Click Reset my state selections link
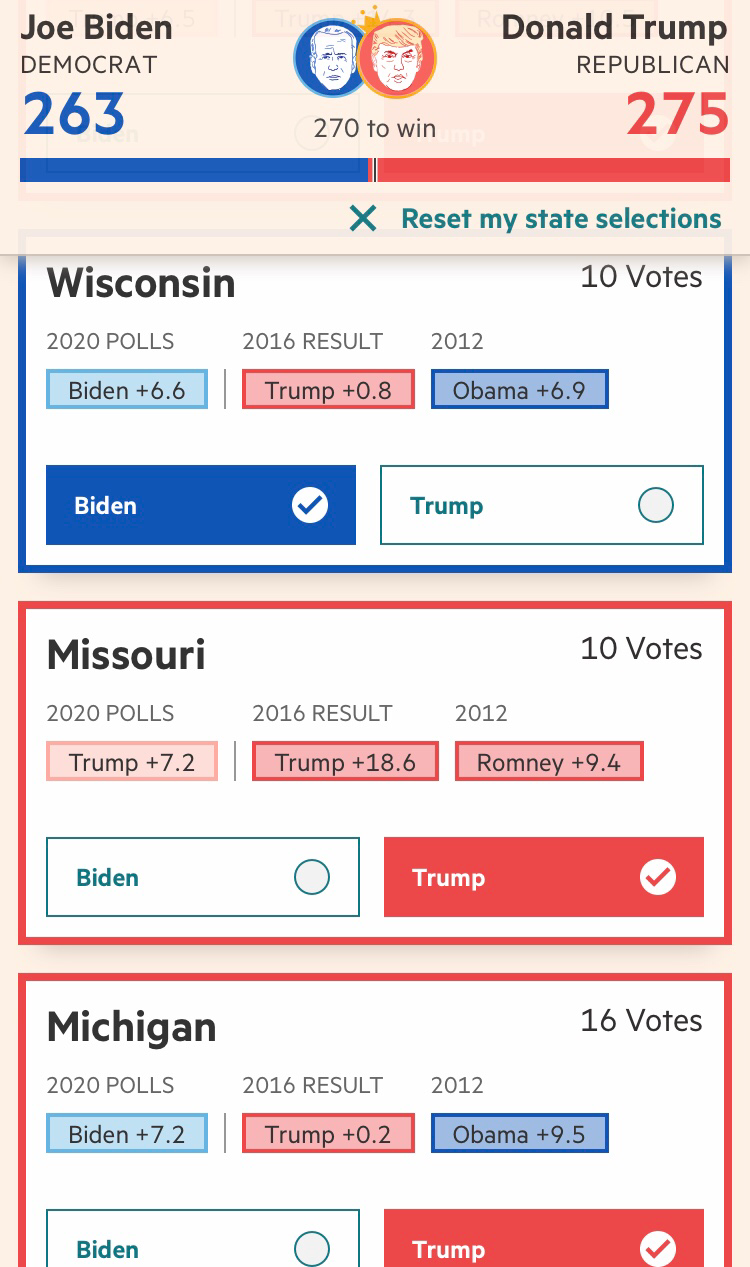This screenshot has width=750, height=1267. pyautogui.click(x=561, y=218)
